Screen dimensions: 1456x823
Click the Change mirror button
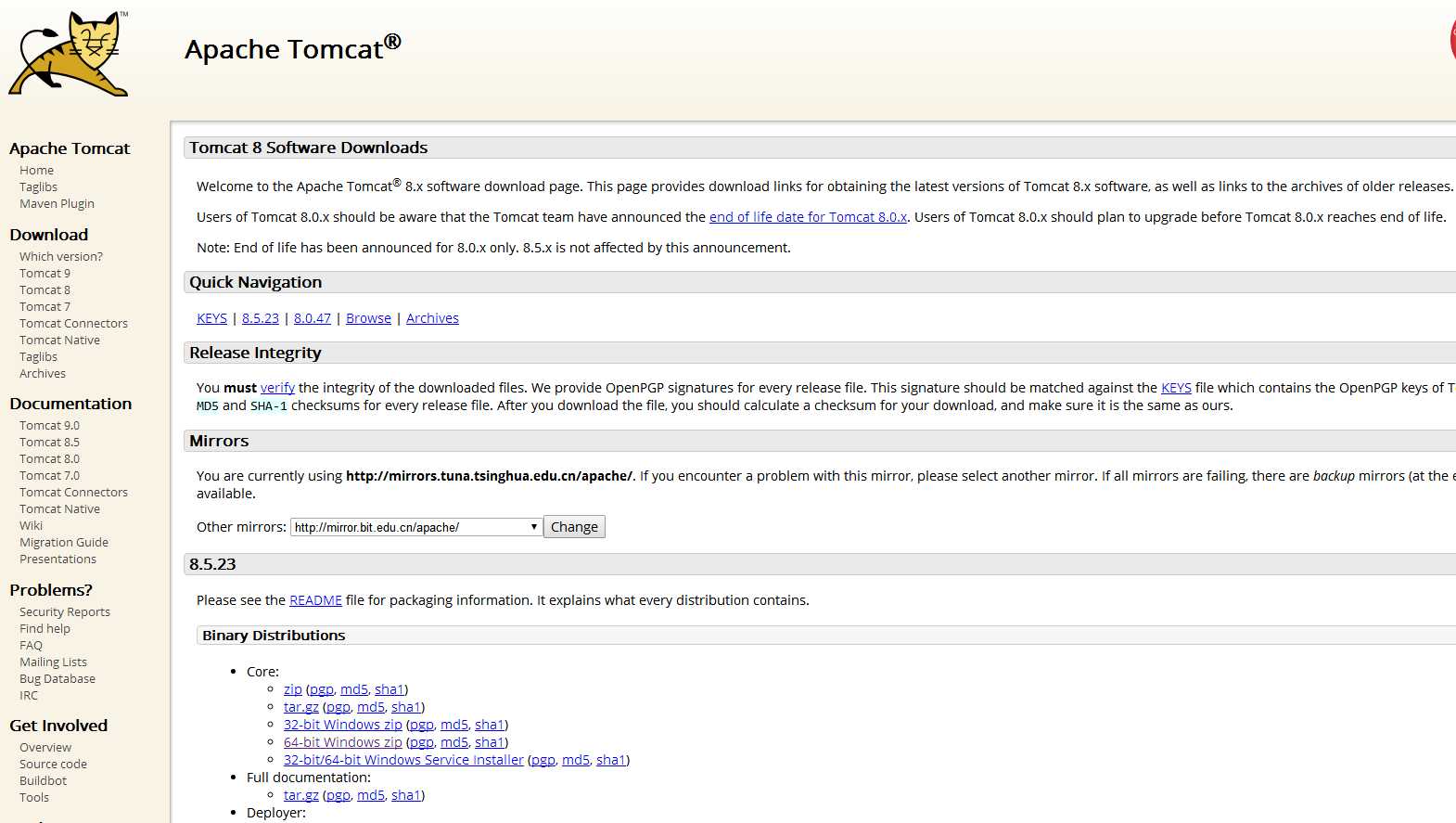pos(574,527)
